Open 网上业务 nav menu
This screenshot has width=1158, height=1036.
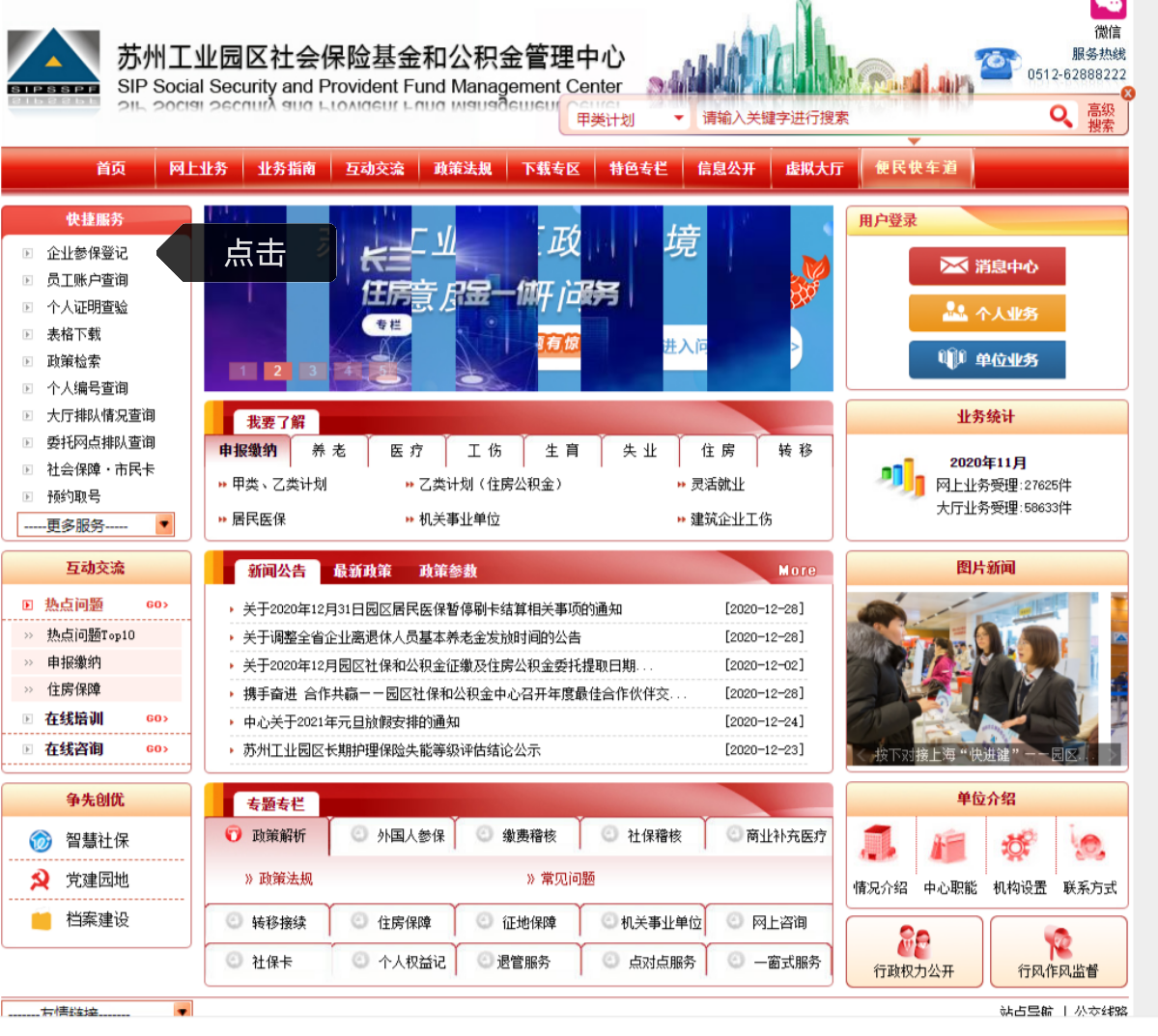point(198,168)
